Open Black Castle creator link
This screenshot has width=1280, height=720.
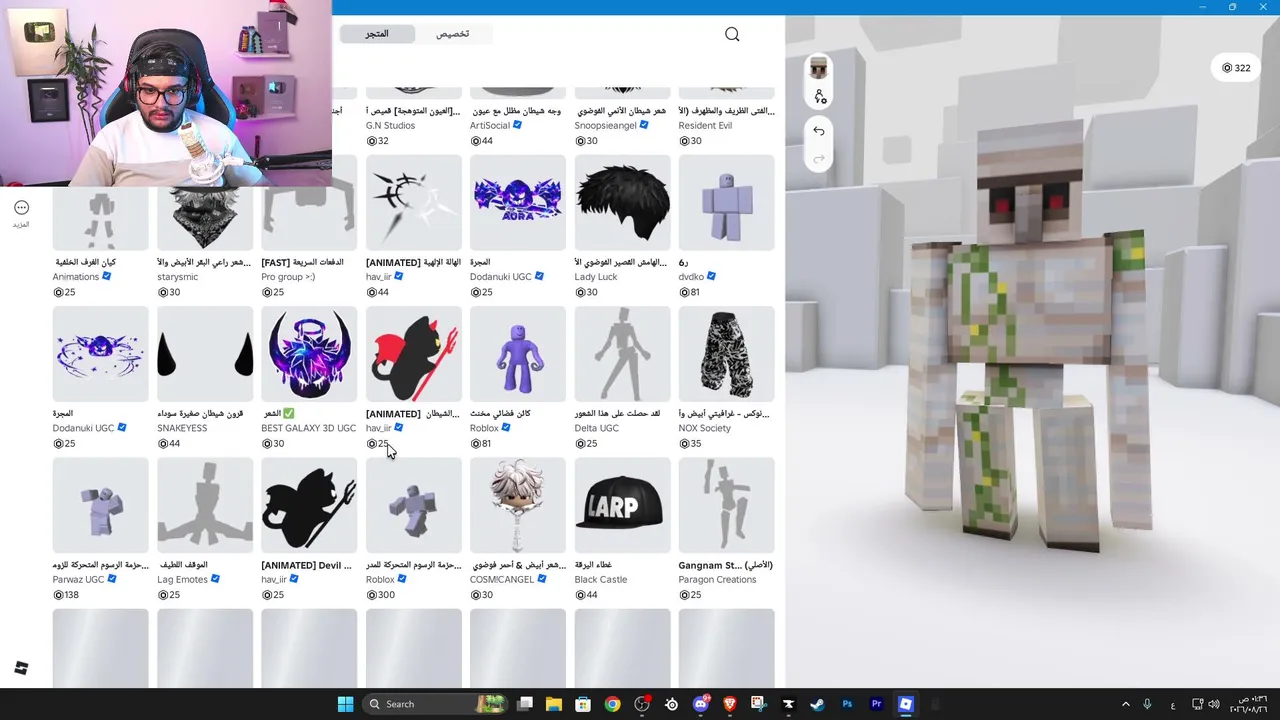[600, 580]
